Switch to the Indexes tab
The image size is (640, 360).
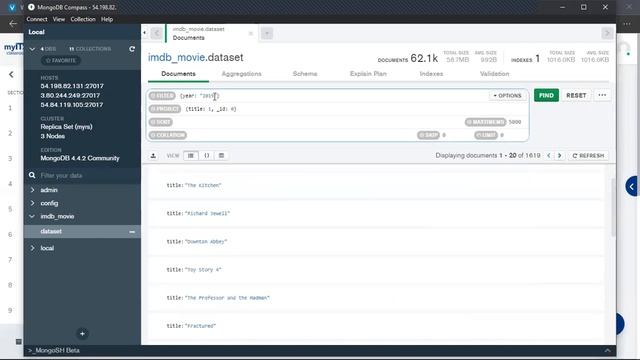(431, 73)
